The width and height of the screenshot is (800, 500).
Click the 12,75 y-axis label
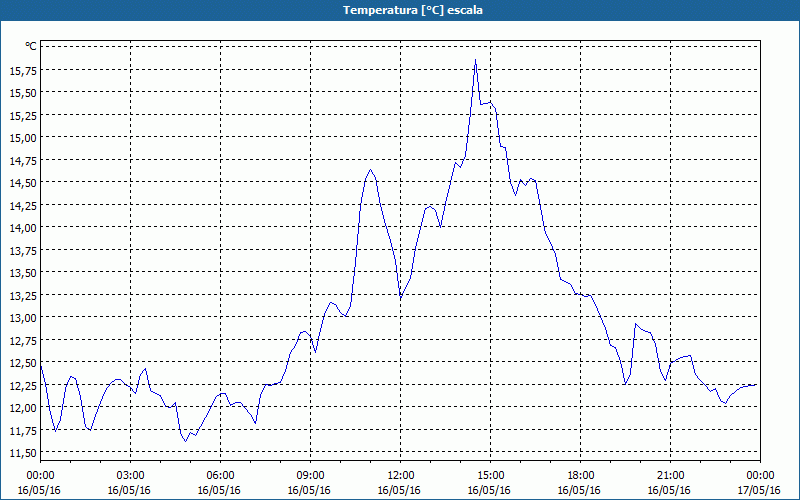(23, 340)
